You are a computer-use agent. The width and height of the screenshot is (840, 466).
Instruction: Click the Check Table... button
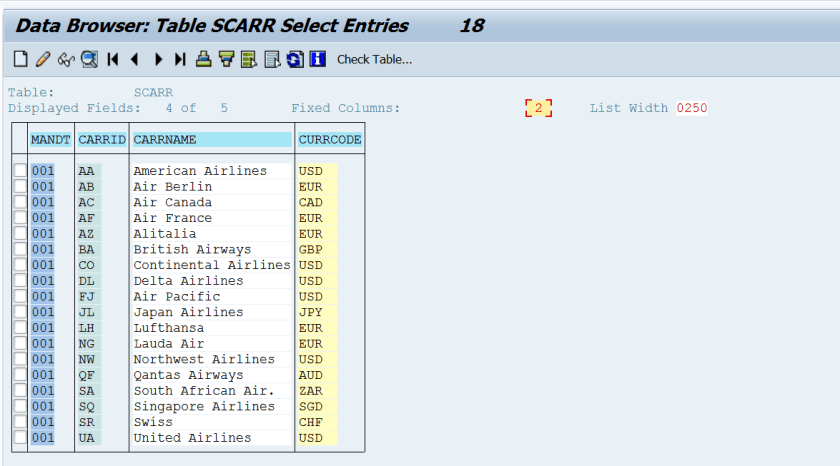[374, 59]
